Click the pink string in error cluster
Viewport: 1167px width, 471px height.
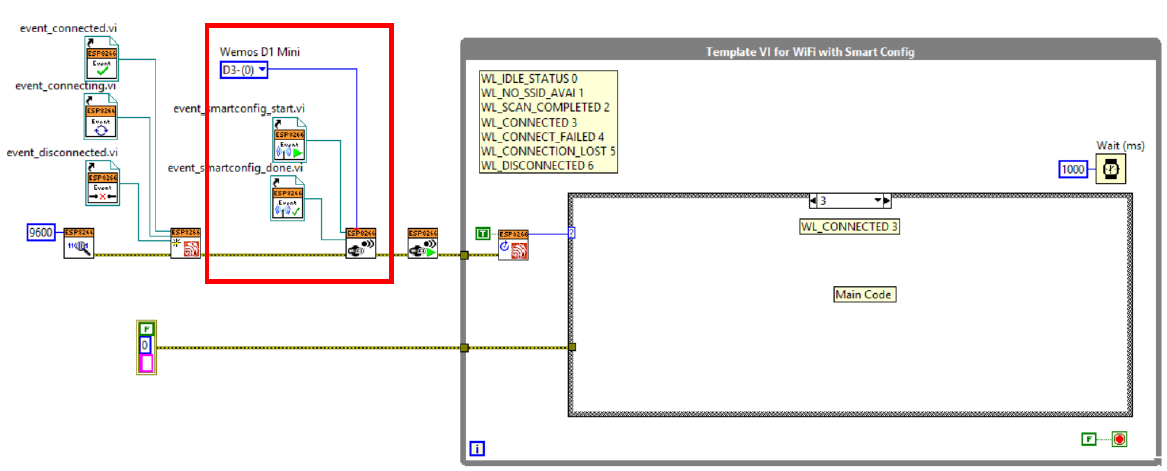click(147, 363)
